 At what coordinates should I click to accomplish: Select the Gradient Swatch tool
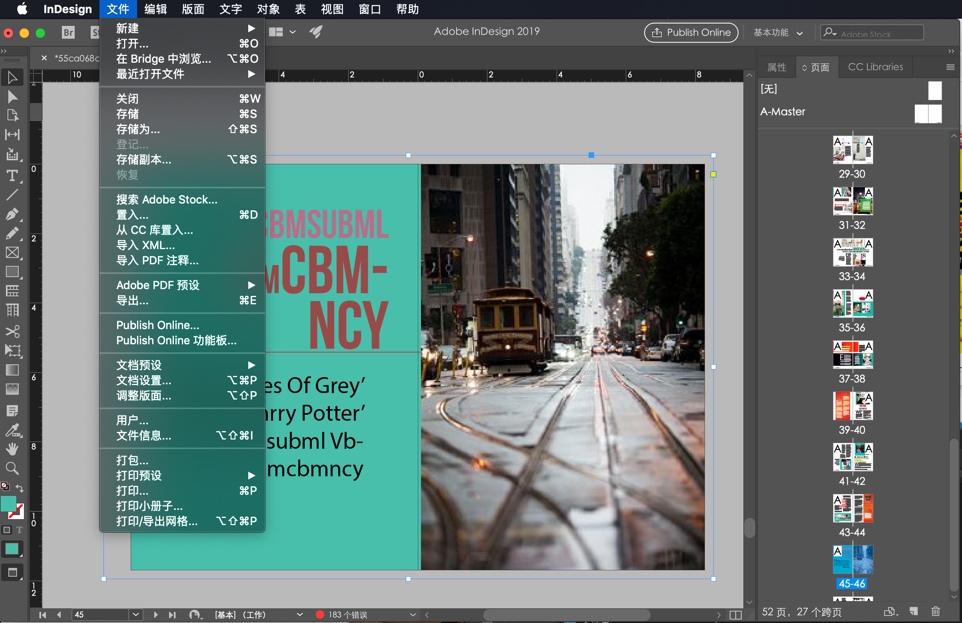click(x=12, y=370)
